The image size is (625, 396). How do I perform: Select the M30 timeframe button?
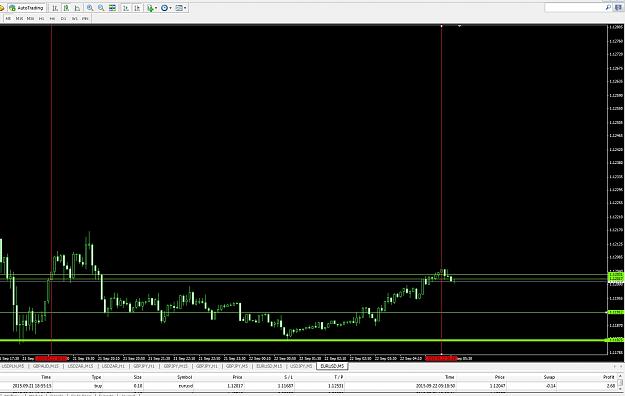pos(30,18)
